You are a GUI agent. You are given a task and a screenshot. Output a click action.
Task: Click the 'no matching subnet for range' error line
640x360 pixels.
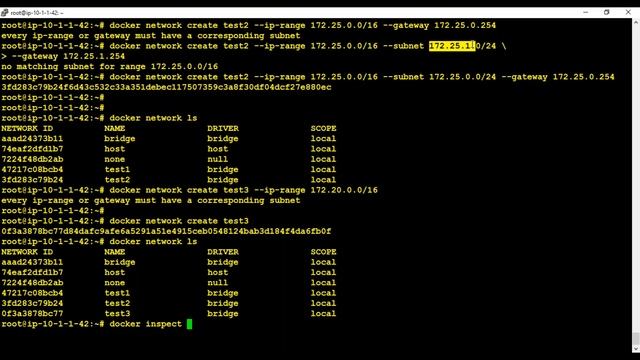109,67
